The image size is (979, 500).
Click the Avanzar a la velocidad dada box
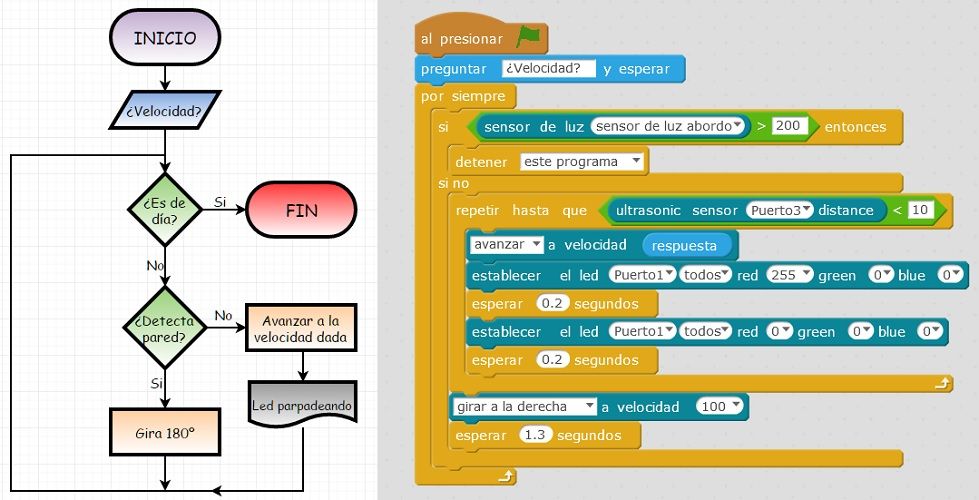pyautogui.click(x=300, y=328)
